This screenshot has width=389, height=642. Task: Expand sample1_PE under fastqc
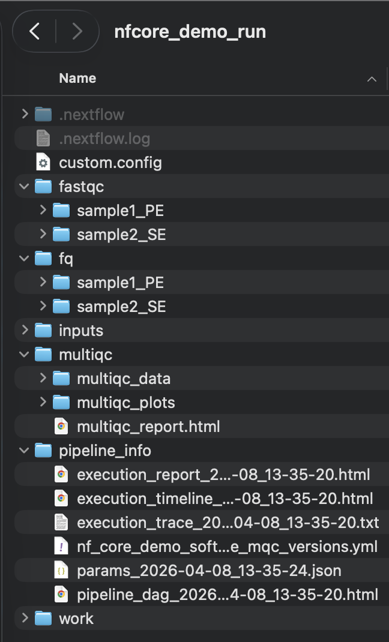43,210
